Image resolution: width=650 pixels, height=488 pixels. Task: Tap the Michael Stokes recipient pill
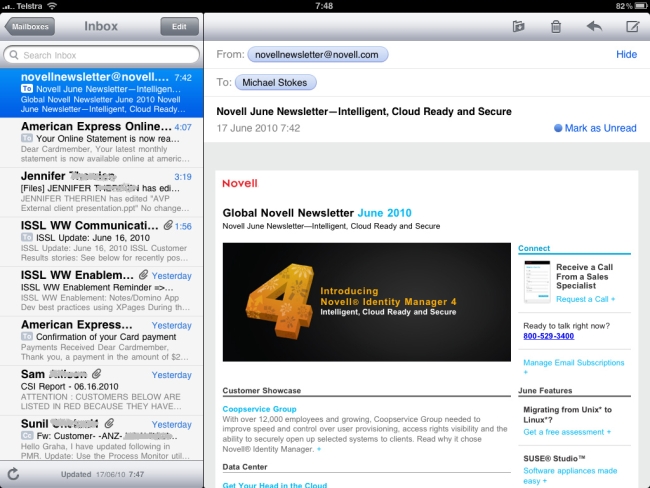275,83
